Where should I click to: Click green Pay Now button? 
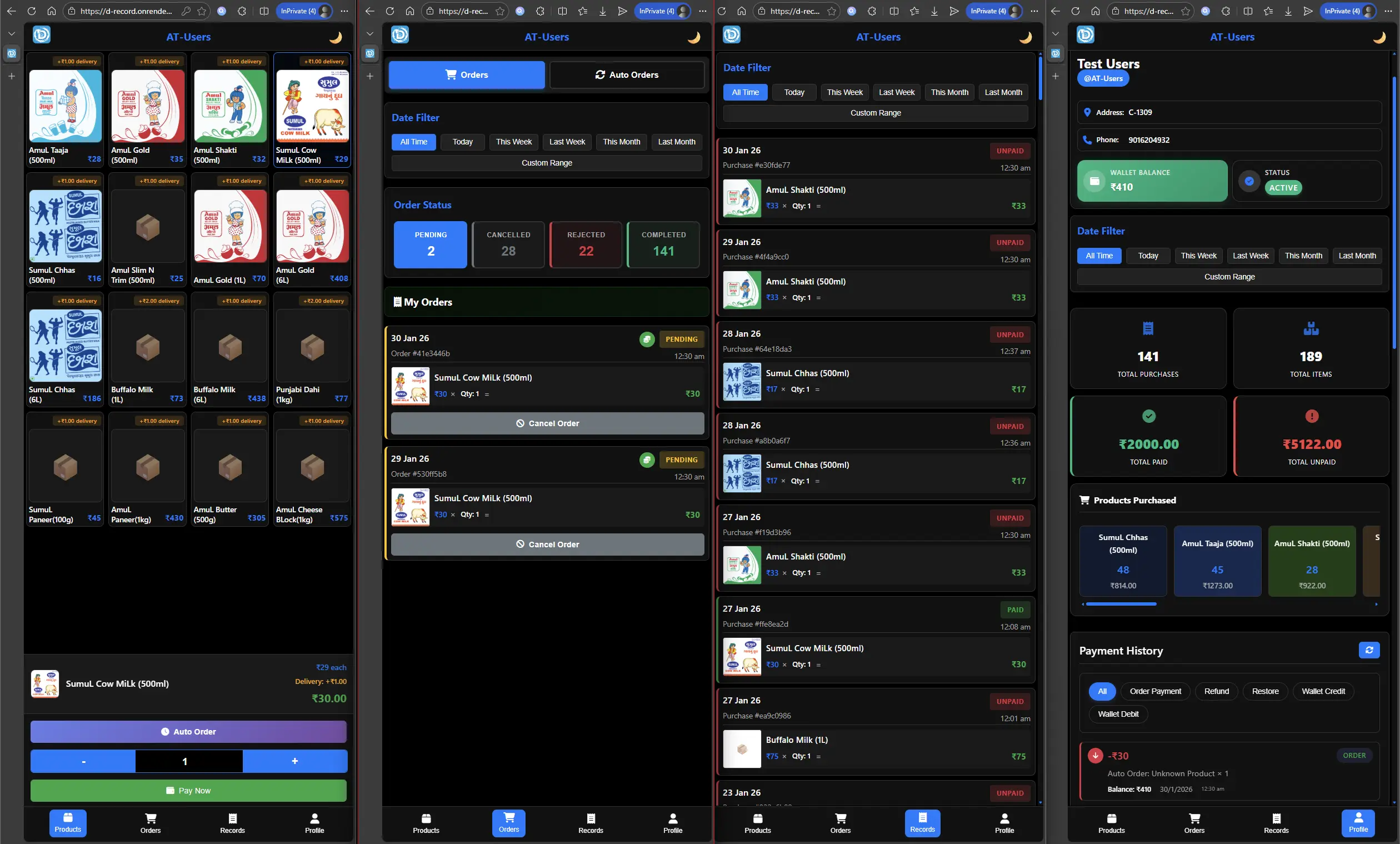189,791
